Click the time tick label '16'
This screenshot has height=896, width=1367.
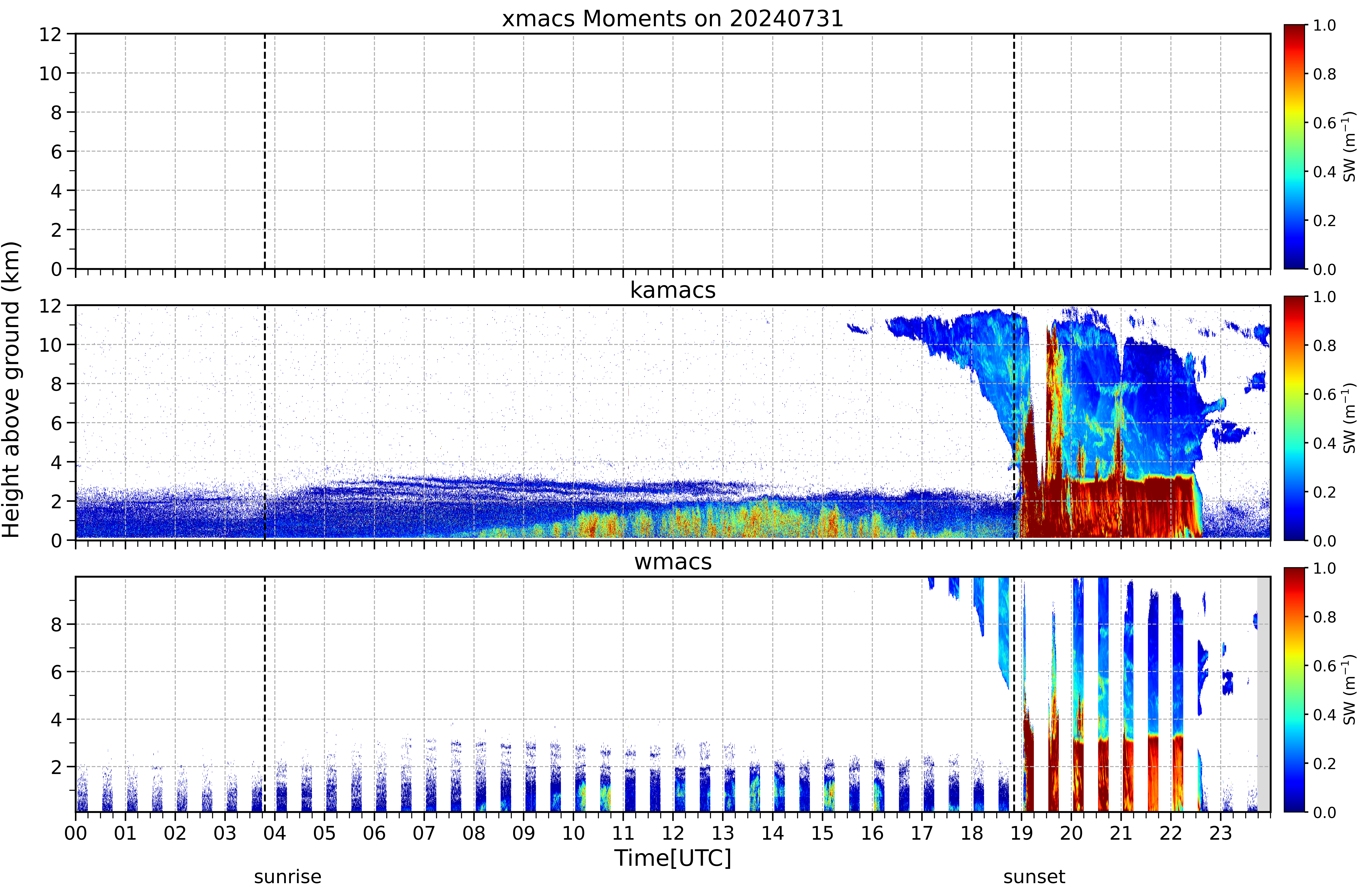point(872,833)
